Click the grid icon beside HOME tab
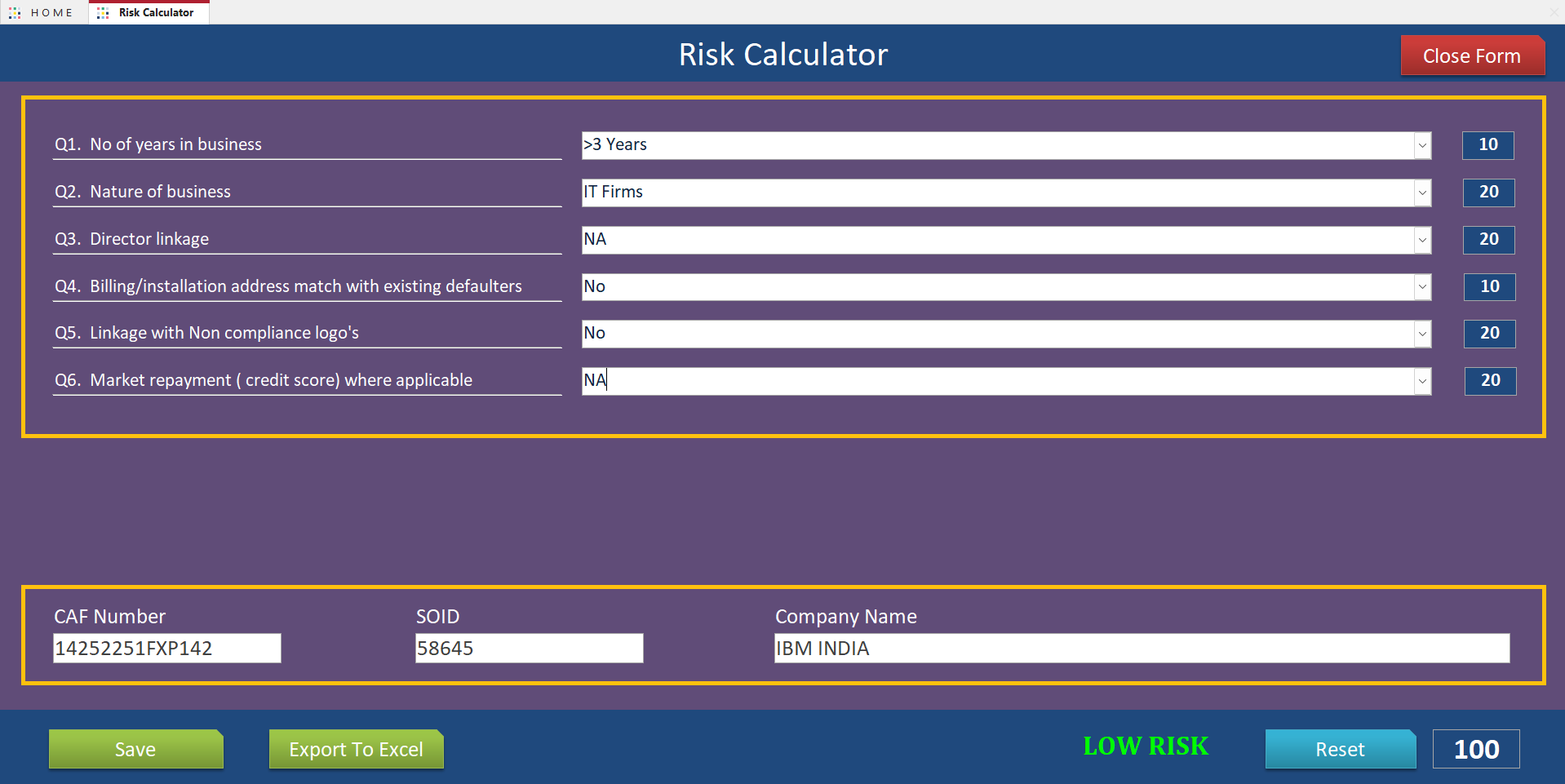Image resolution: width=1565 pixels, height=784 pixels. click(13, 12)
